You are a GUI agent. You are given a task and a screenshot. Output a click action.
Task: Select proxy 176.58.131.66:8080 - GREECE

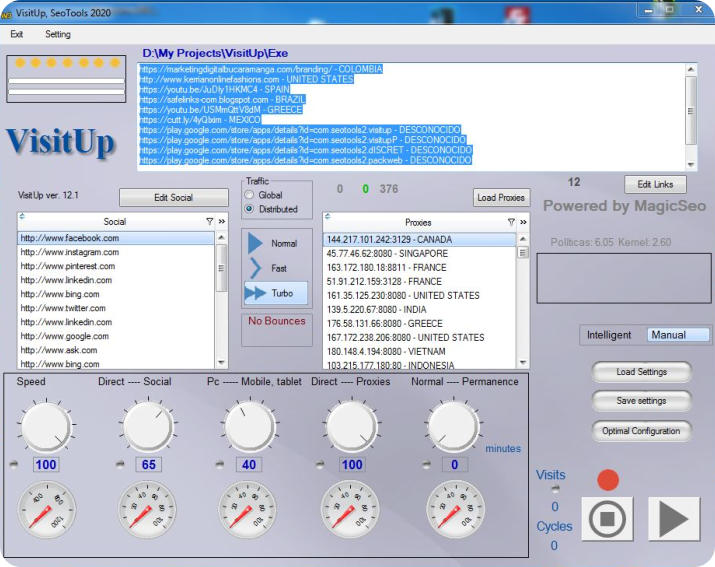(420, 323)
